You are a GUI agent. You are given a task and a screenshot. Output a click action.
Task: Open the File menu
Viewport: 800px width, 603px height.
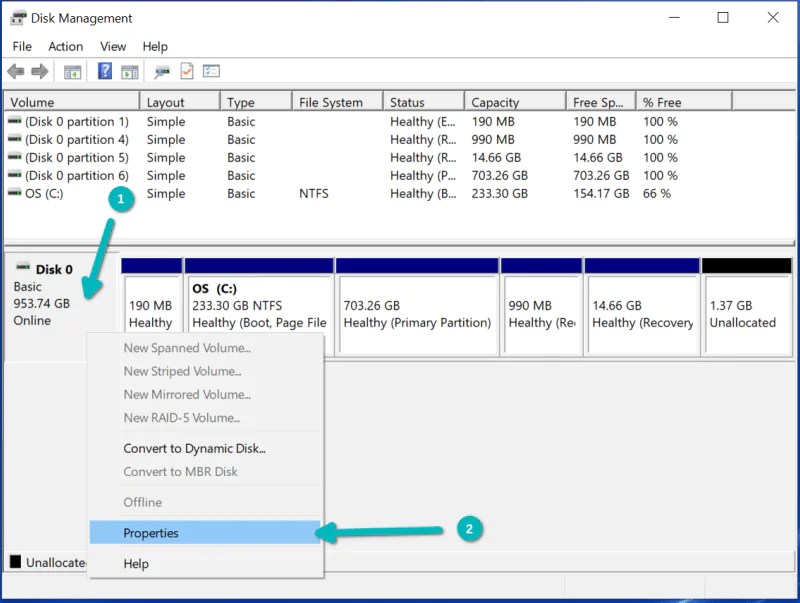pos(21,46)
